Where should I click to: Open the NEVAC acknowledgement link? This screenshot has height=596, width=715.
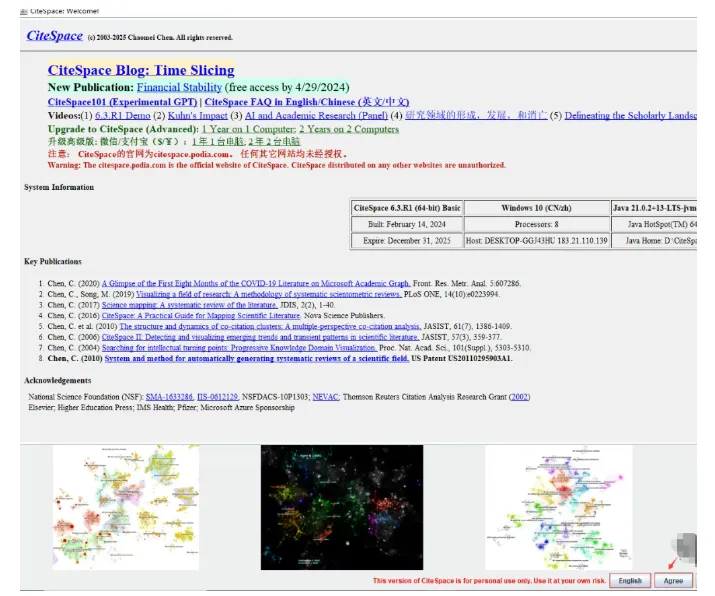tap(325, 397)
